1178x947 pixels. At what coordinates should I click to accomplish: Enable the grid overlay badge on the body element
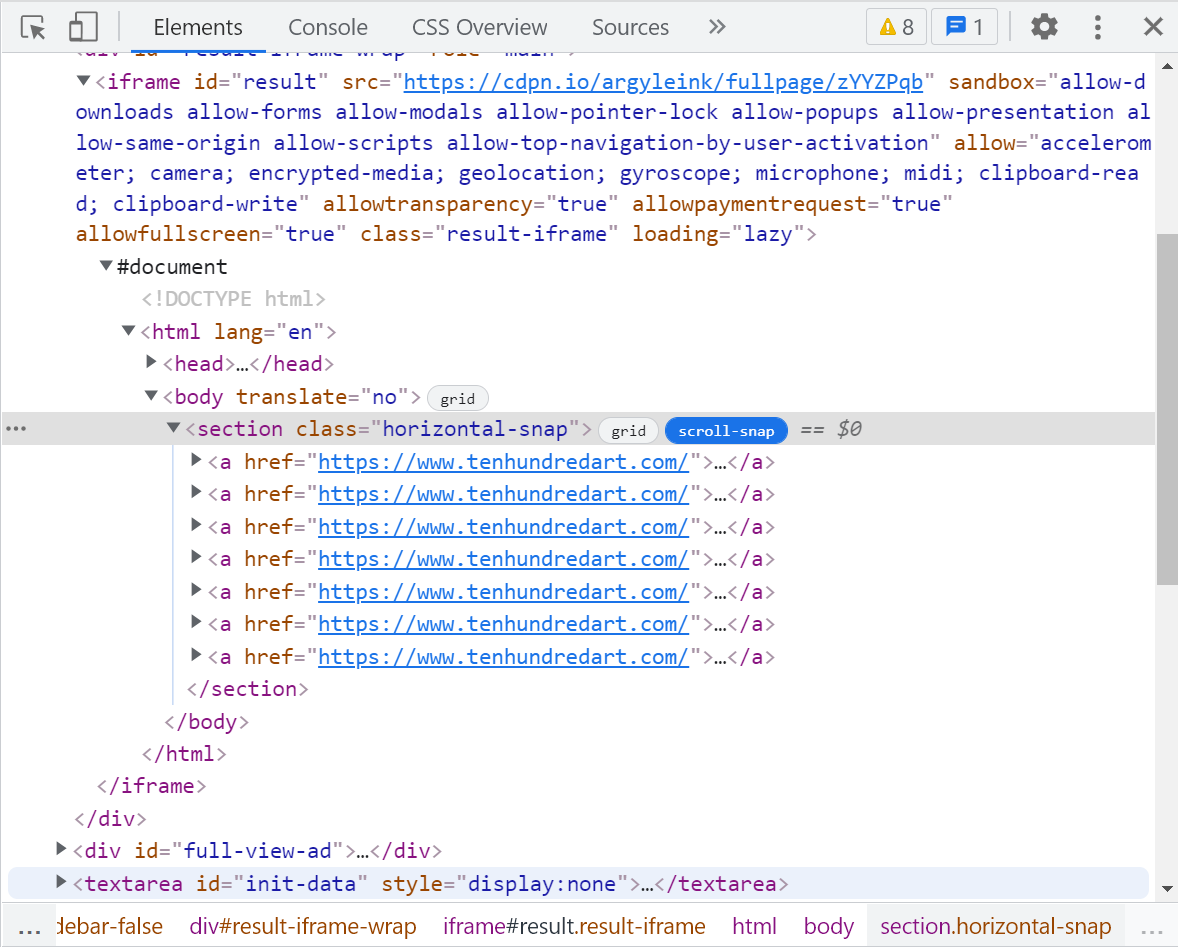[x=457, y=397]
